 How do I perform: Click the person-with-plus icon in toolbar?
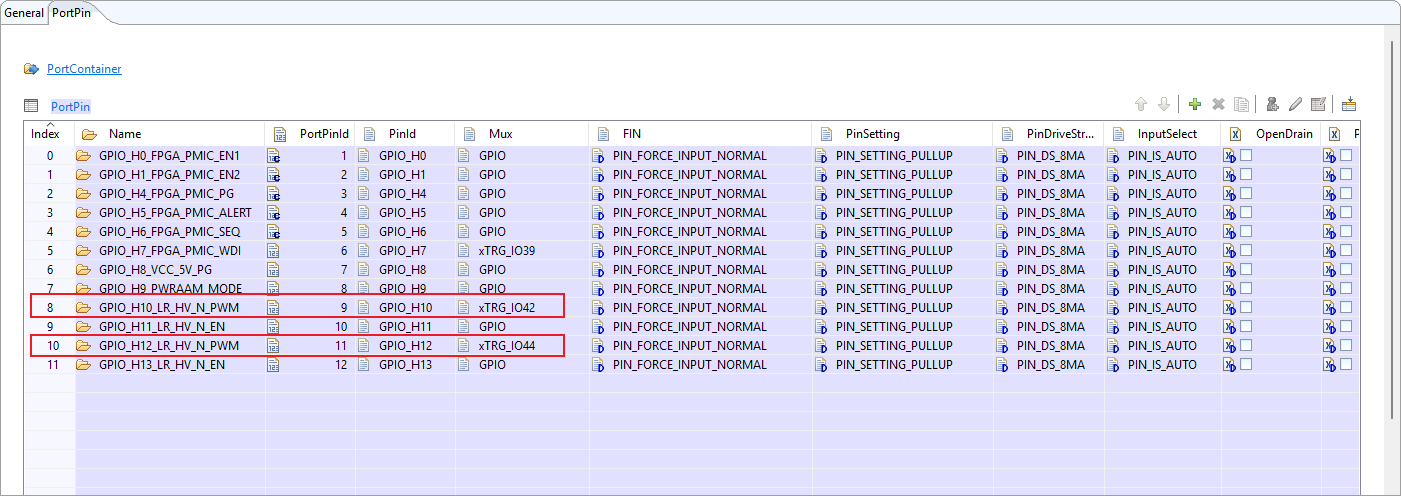coord(1271,104)
